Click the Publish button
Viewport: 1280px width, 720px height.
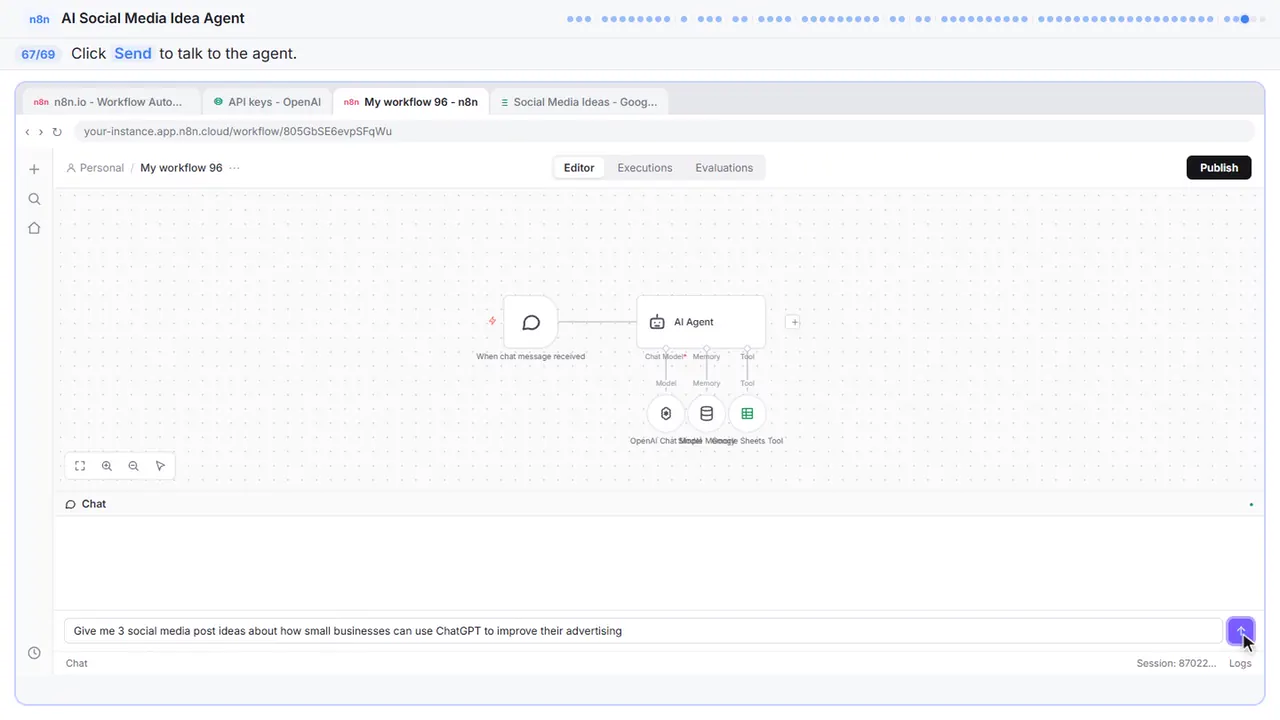tap(1219, 168)
